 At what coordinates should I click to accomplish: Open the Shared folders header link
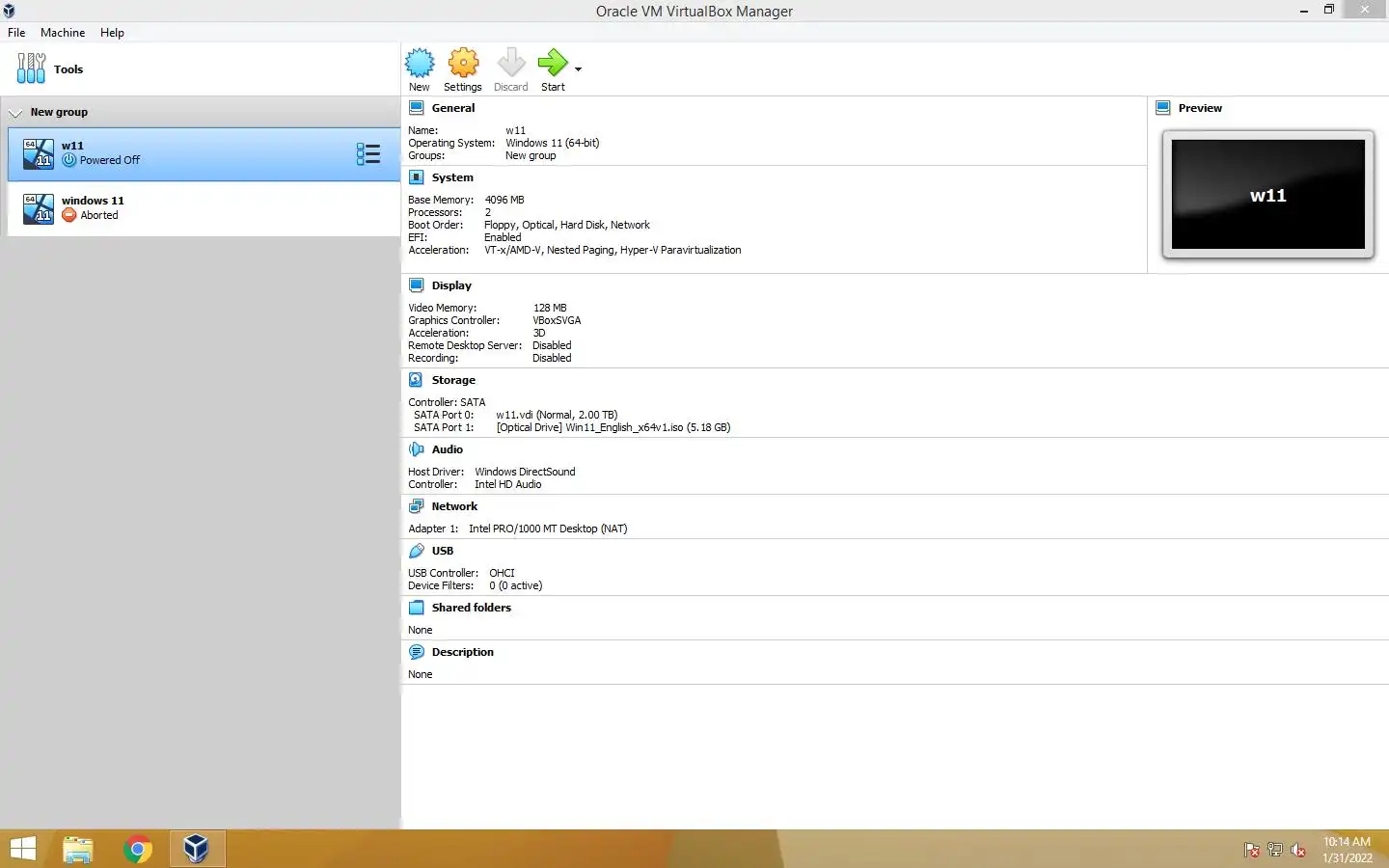click(472, 608)
